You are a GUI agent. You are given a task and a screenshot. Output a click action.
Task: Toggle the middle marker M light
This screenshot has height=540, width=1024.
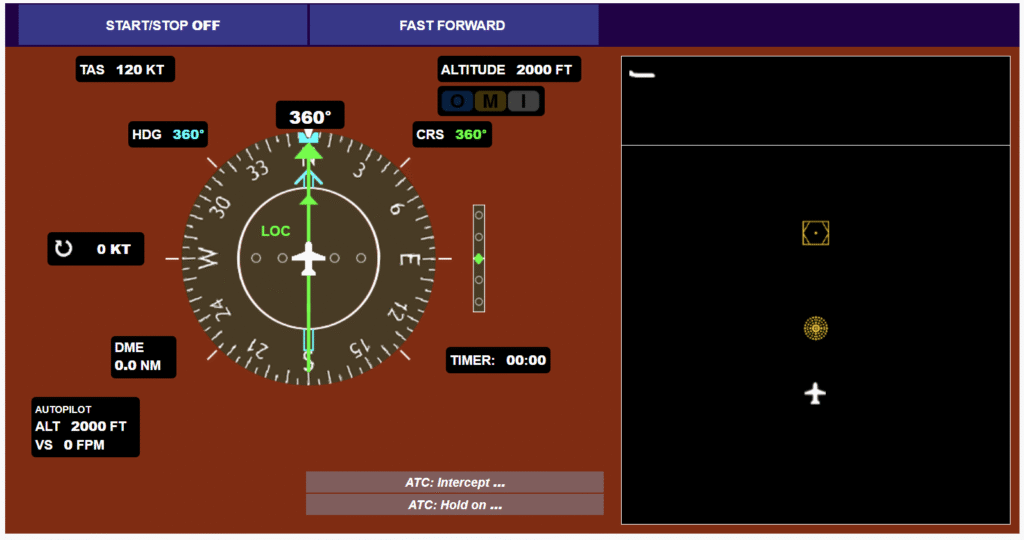(x=491, y=101)
